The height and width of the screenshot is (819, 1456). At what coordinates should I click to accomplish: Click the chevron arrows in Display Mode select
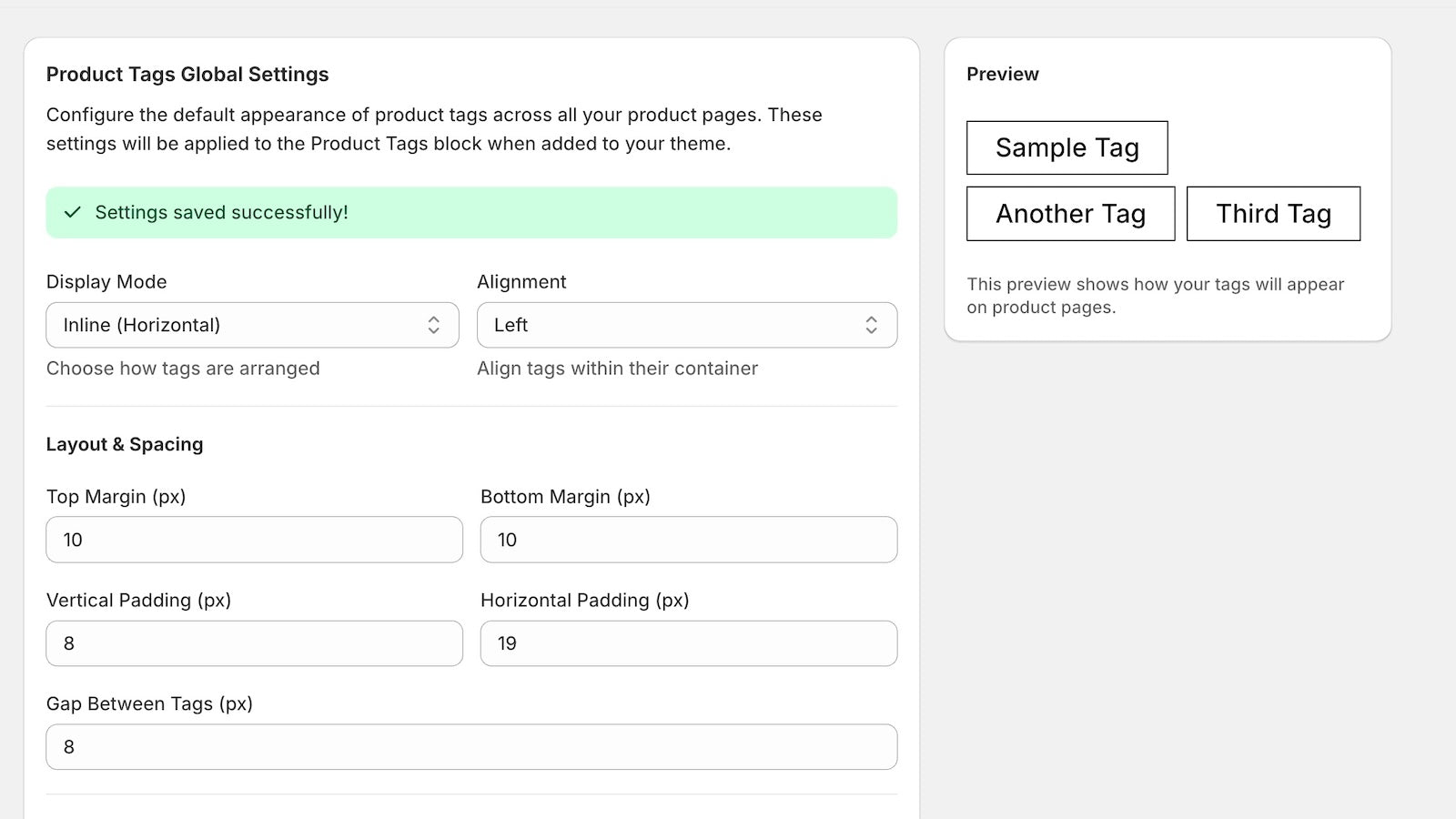click(x=434, y=325)
